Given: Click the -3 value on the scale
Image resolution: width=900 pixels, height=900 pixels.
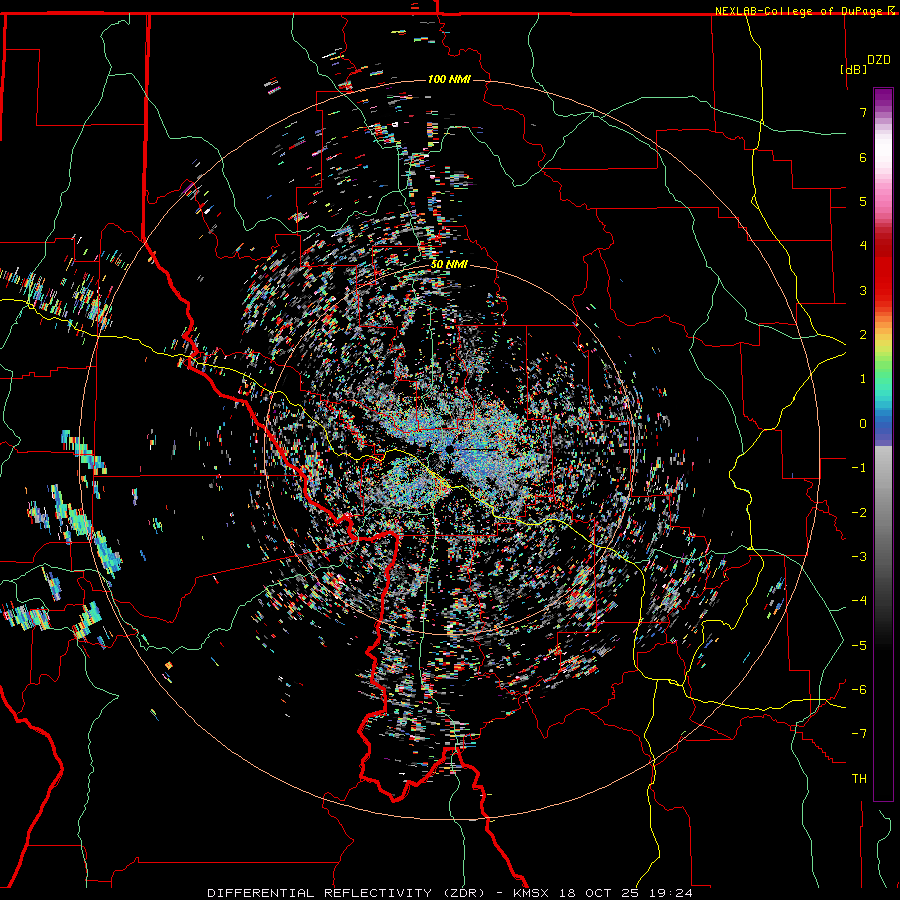Looking at the screenshot, I should click(859, 557).
